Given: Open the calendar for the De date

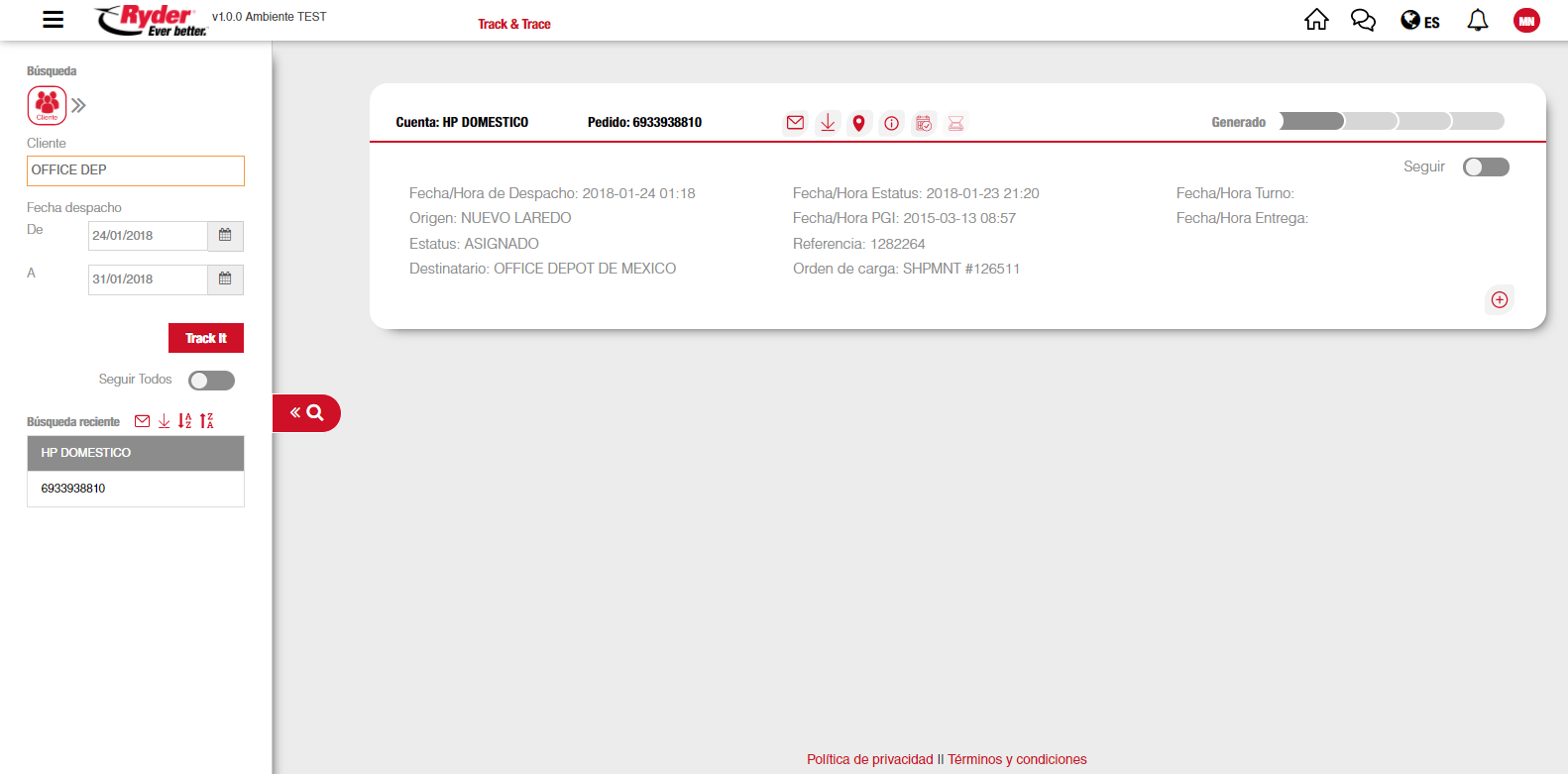Looking at the screenshot, I should tap(225, 236).
